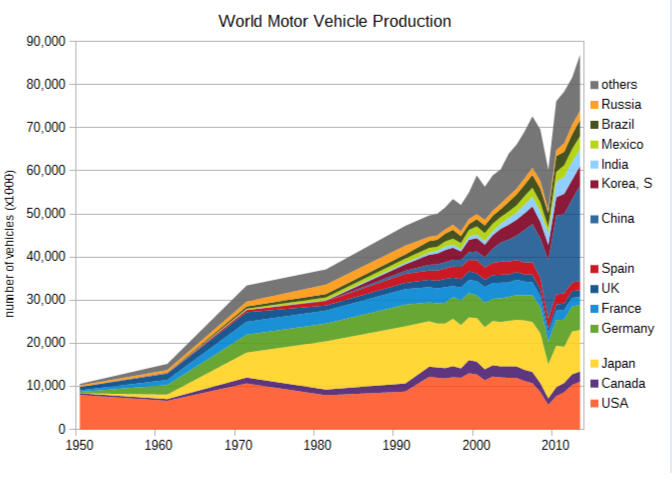The image size is (672, 480).
Task: Click the UK legend label
Action: 610,289
